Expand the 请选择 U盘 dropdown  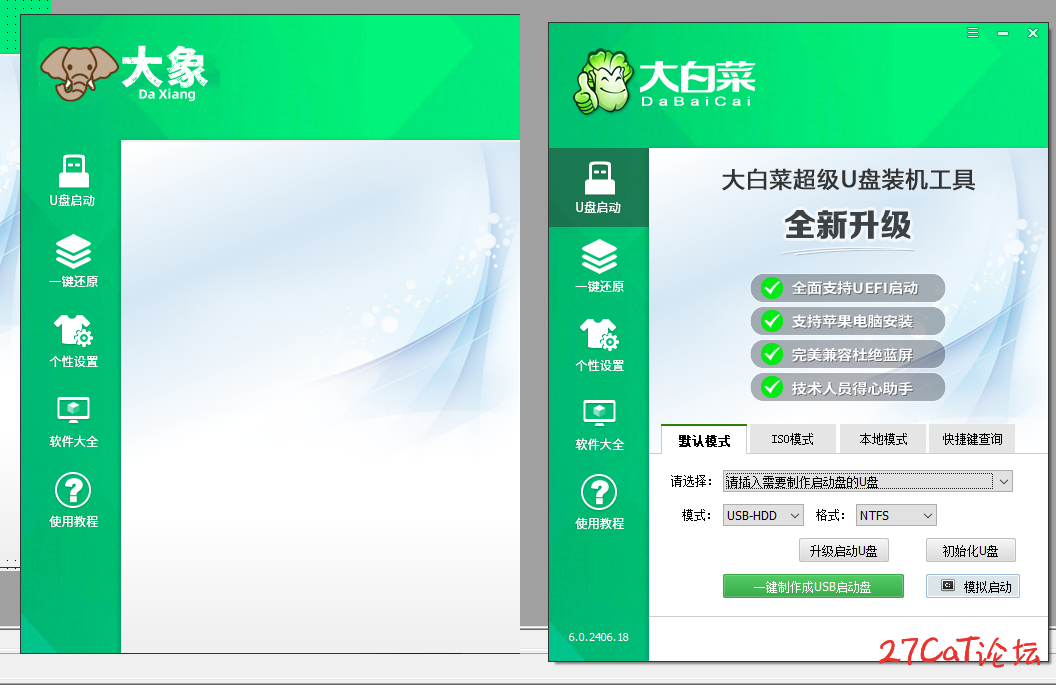(867, 482)
